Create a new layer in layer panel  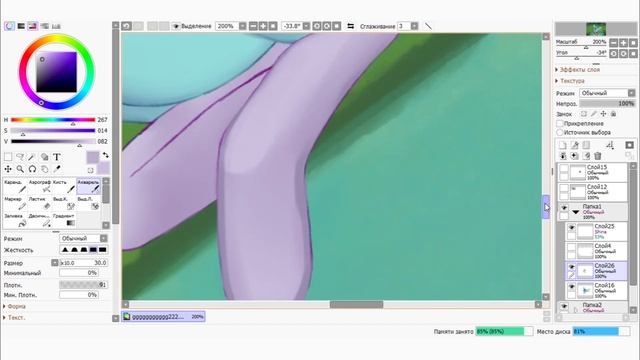click(563, 145)
